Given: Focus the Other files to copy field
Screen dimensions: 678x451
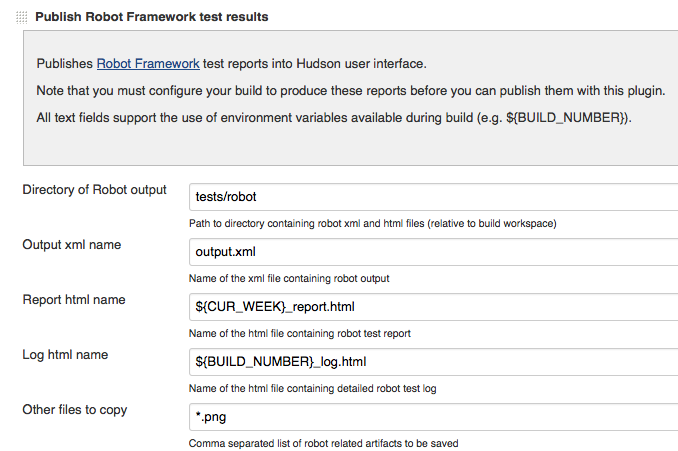Looking at the screenshot, I should tap(432, 416).
